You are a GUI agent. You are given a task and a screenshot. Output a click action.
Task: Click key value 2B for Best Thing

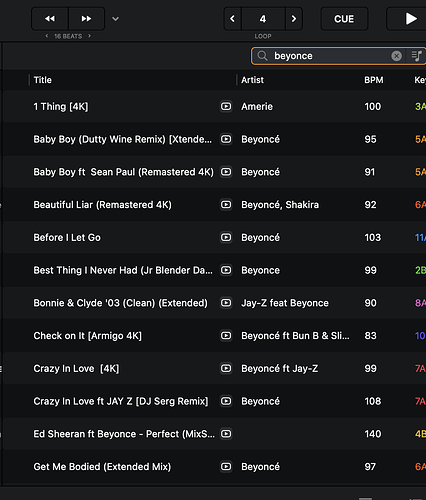[x=420, y=270]
